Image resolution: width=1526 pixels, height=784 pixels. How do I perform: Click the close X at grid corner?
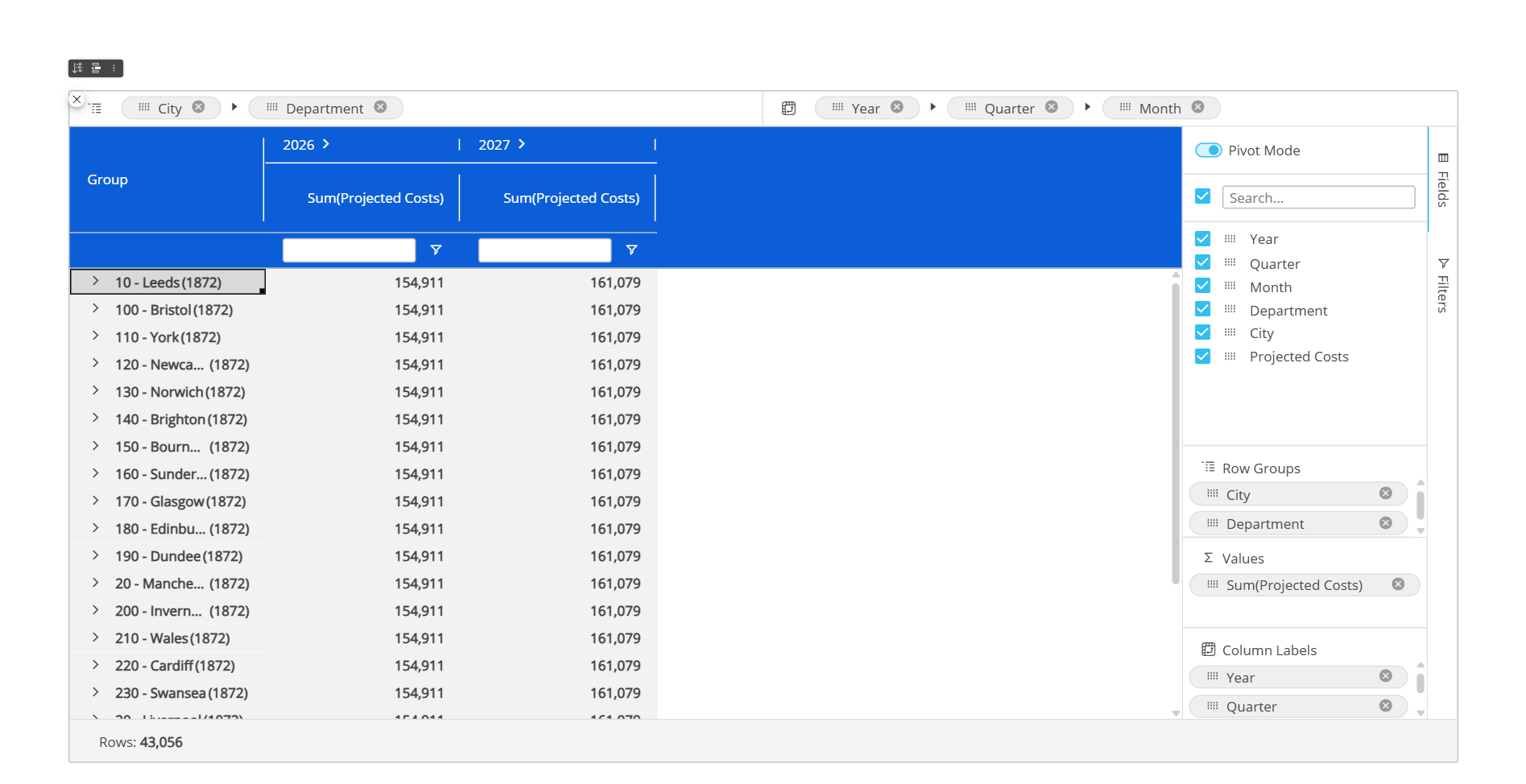(x=77, y=99)
